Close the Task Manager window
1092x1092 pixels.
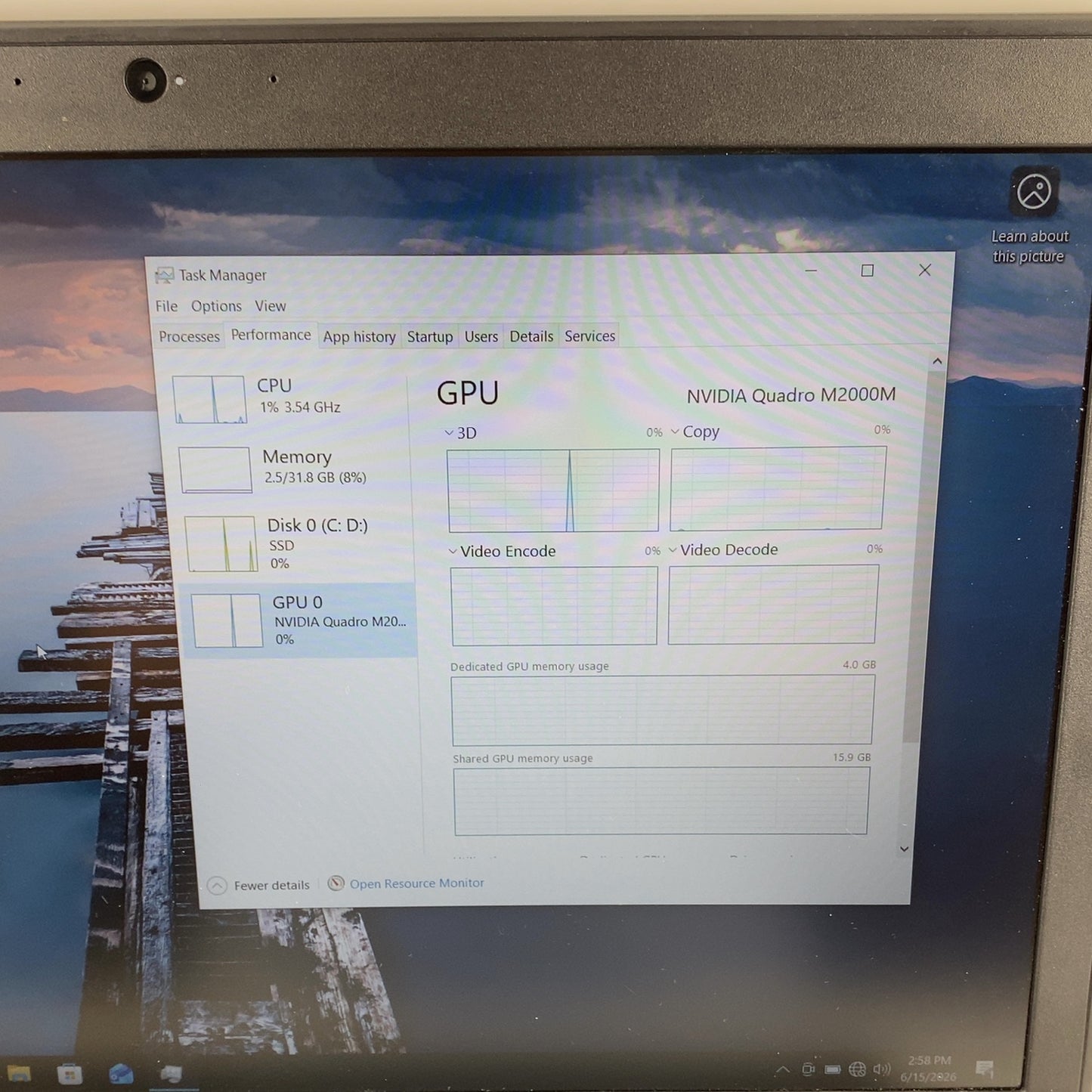(924, 270)
